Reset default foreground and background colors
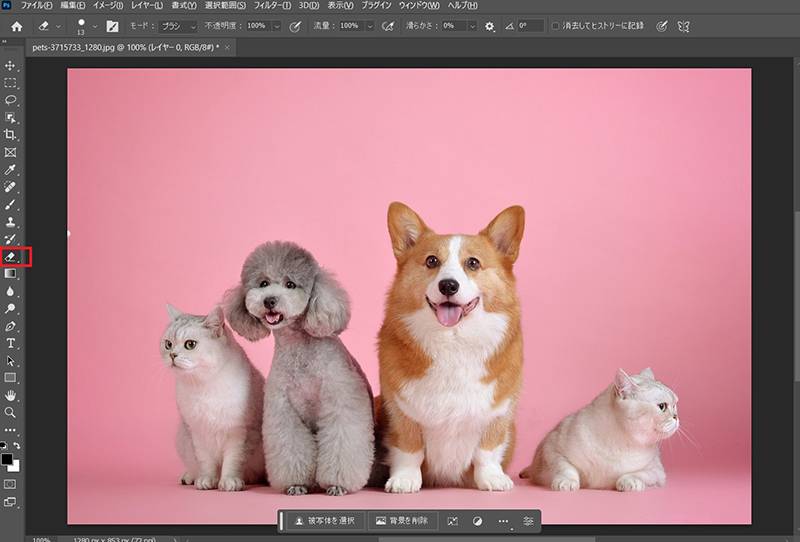 (x=4, y=446)
